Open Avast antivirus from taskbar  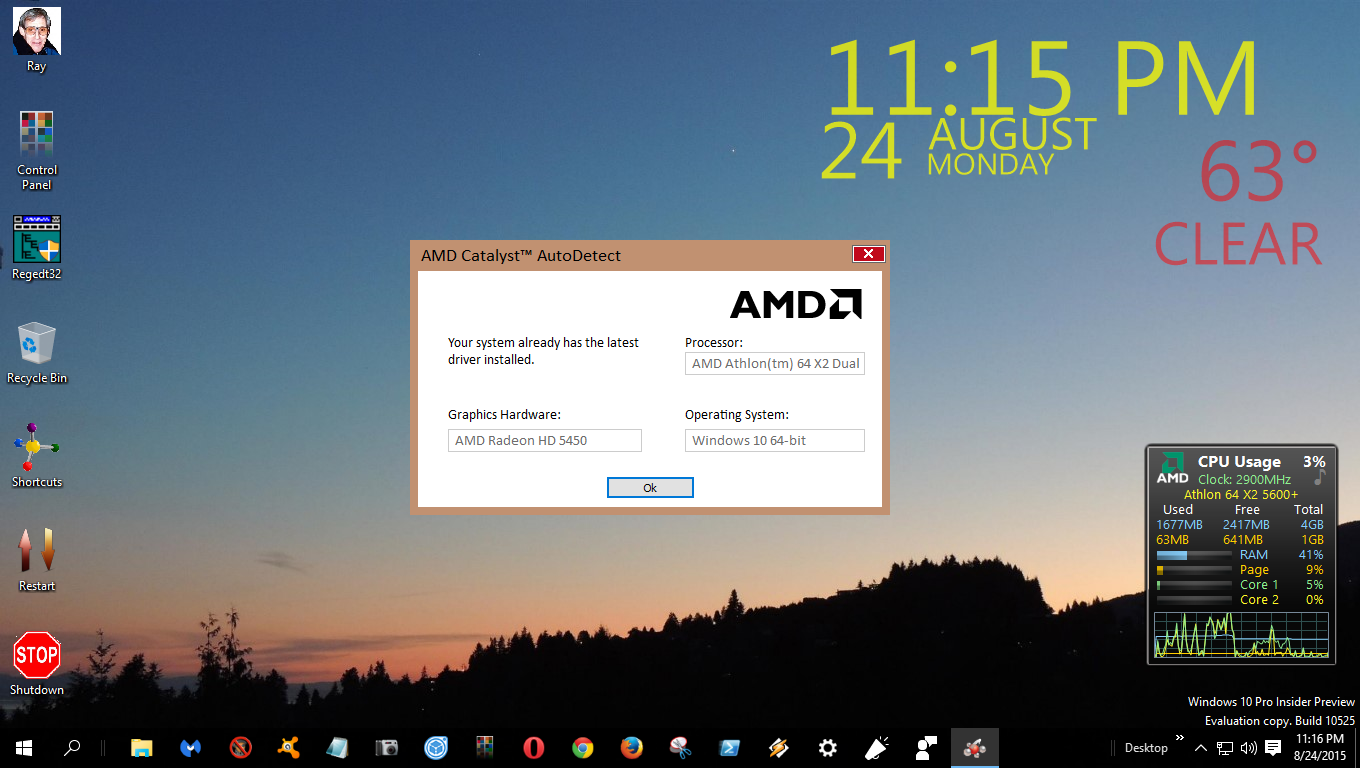[x=289, y=747]
